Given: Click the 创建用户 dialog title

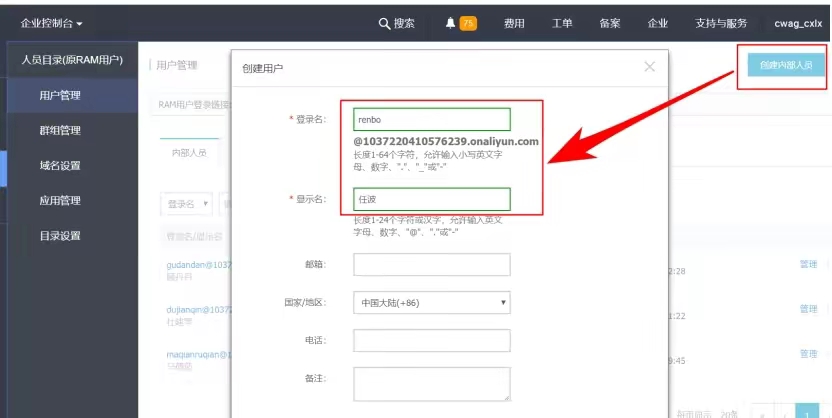Looking at the screenshot, I should [263, 68].
